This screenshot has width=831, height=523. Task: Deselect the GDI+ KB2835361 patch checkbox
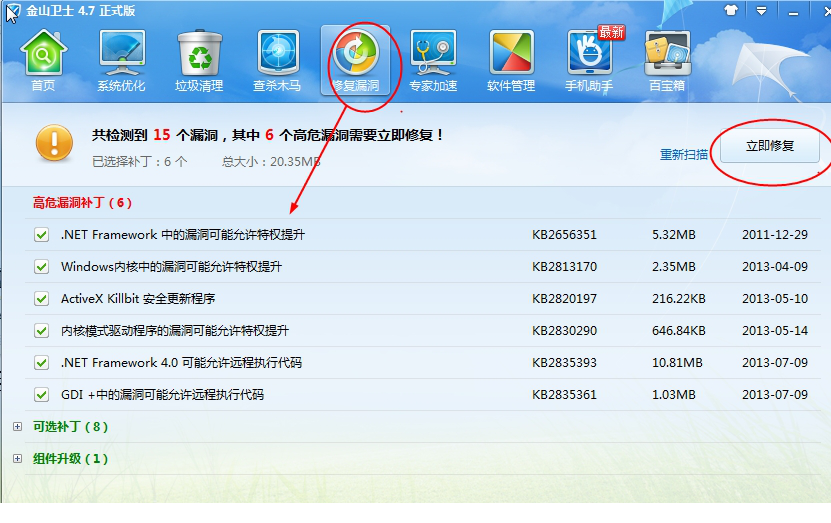pyautogui.click(x=42, y=395)
